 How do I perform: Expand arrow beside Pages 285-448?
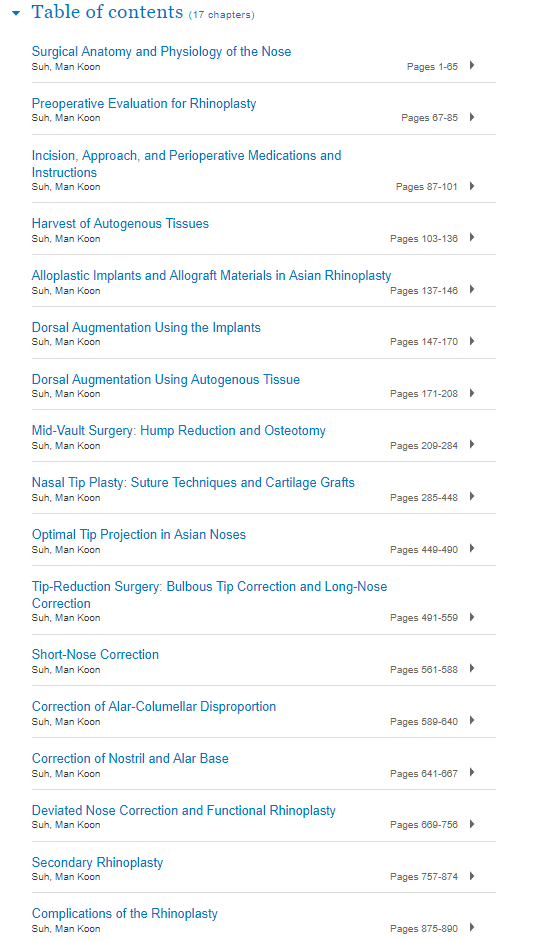[472, 496]
